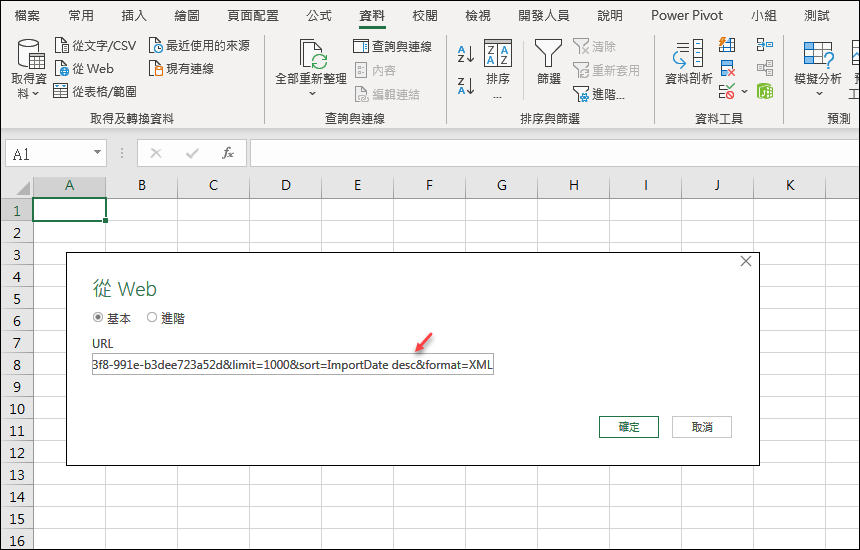The width and height of the screenshot is (860, 550).
Task: Open the 檔案 tab
Action: [x=27, y=15]
